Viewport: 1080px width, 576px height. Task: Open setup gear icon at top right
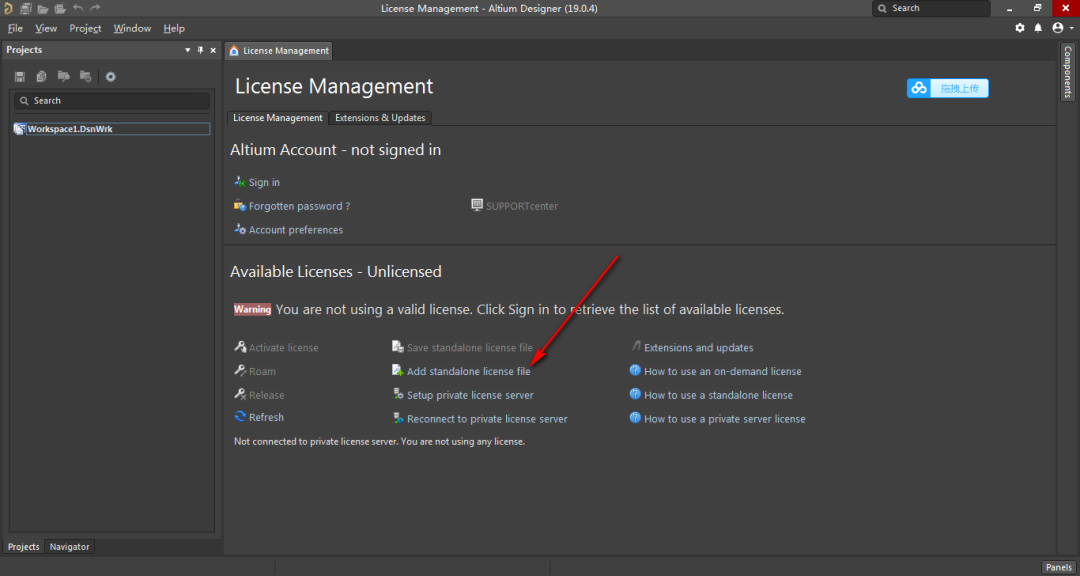coord(1020,28)
